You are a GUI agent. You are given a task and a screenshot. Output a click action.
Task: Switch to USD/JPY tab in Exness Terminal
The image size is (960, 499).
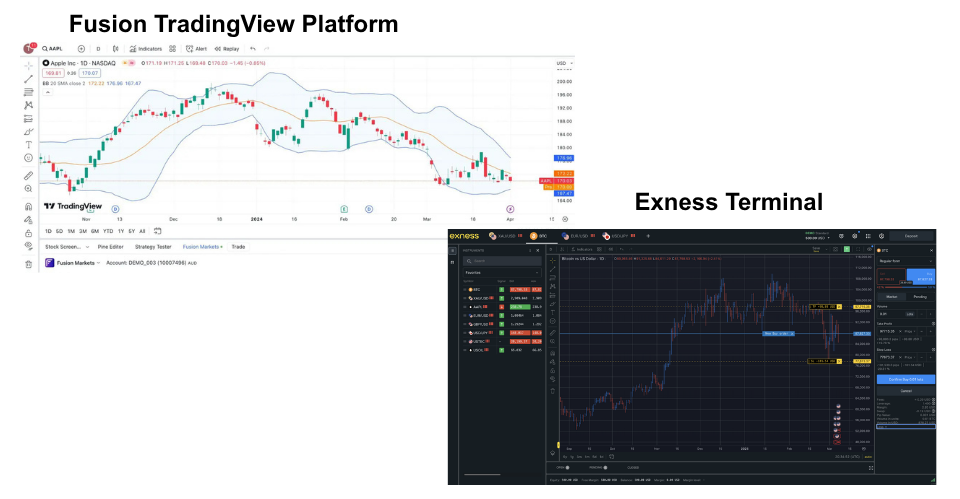pyautogui.click(x=619, y=236)
